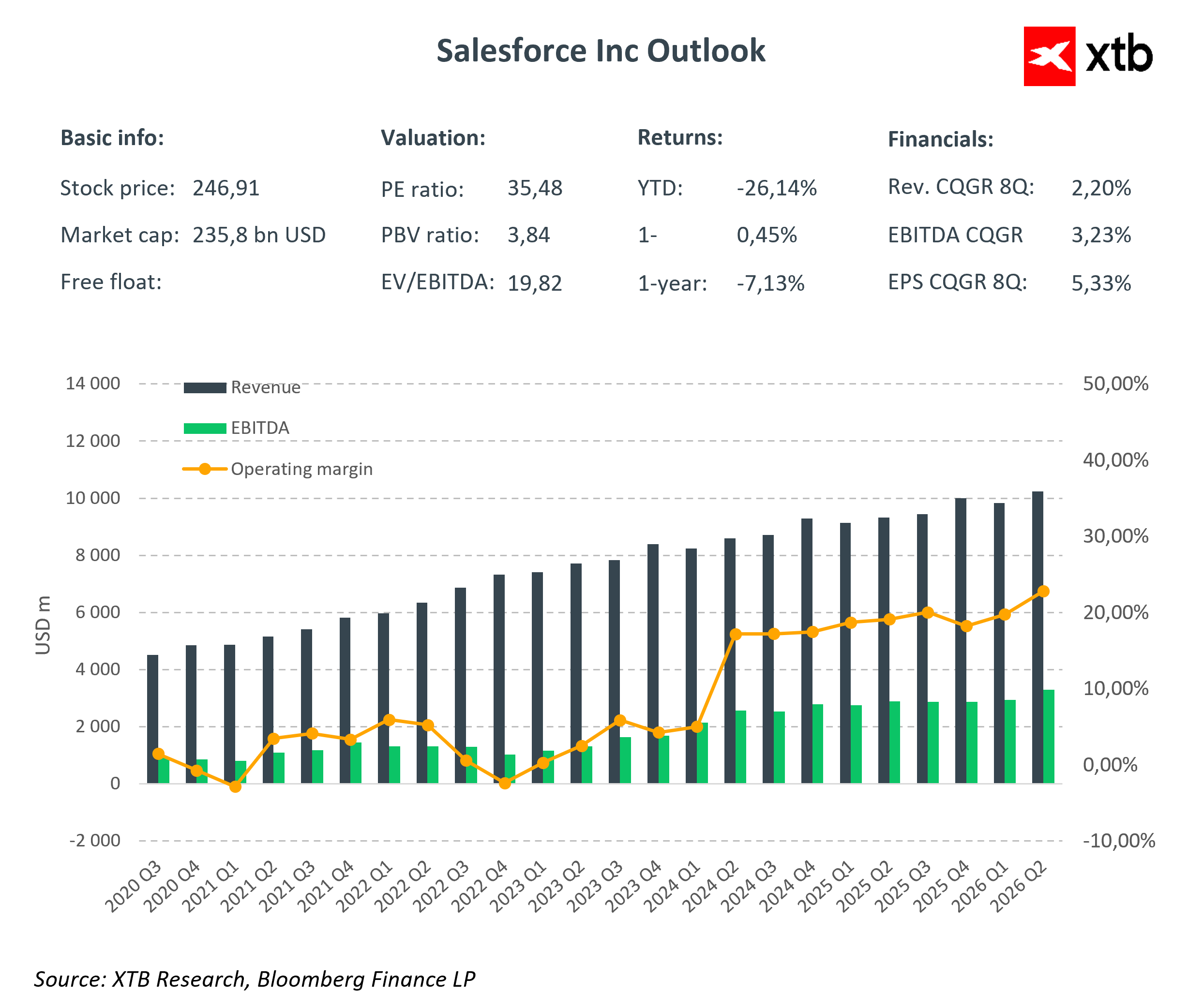
Task: Click the 'Financials:' heading
Action: click(x=941, y=139)
